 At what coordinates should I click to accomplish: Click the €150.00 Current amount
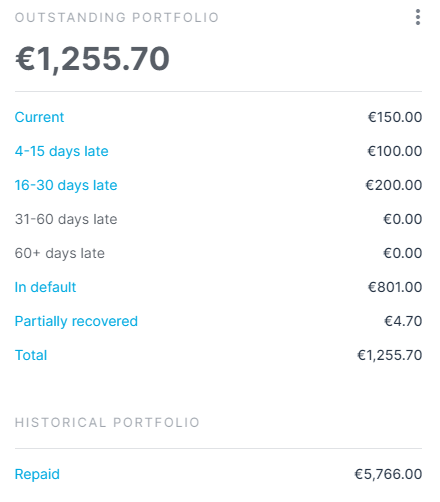pos(395,117)
